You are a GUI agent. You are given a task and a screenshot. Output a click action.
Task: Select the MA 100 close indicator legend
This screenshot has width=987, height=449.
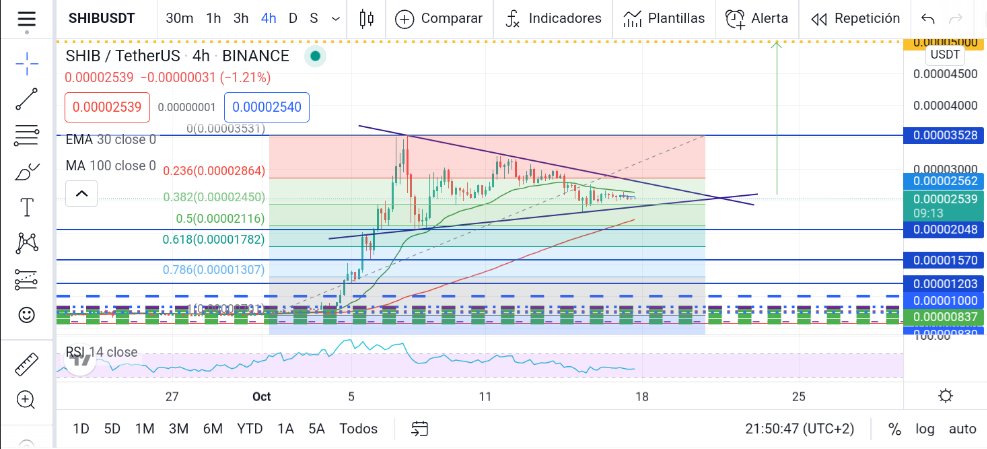pyautogui.click(x=111, y=166)
